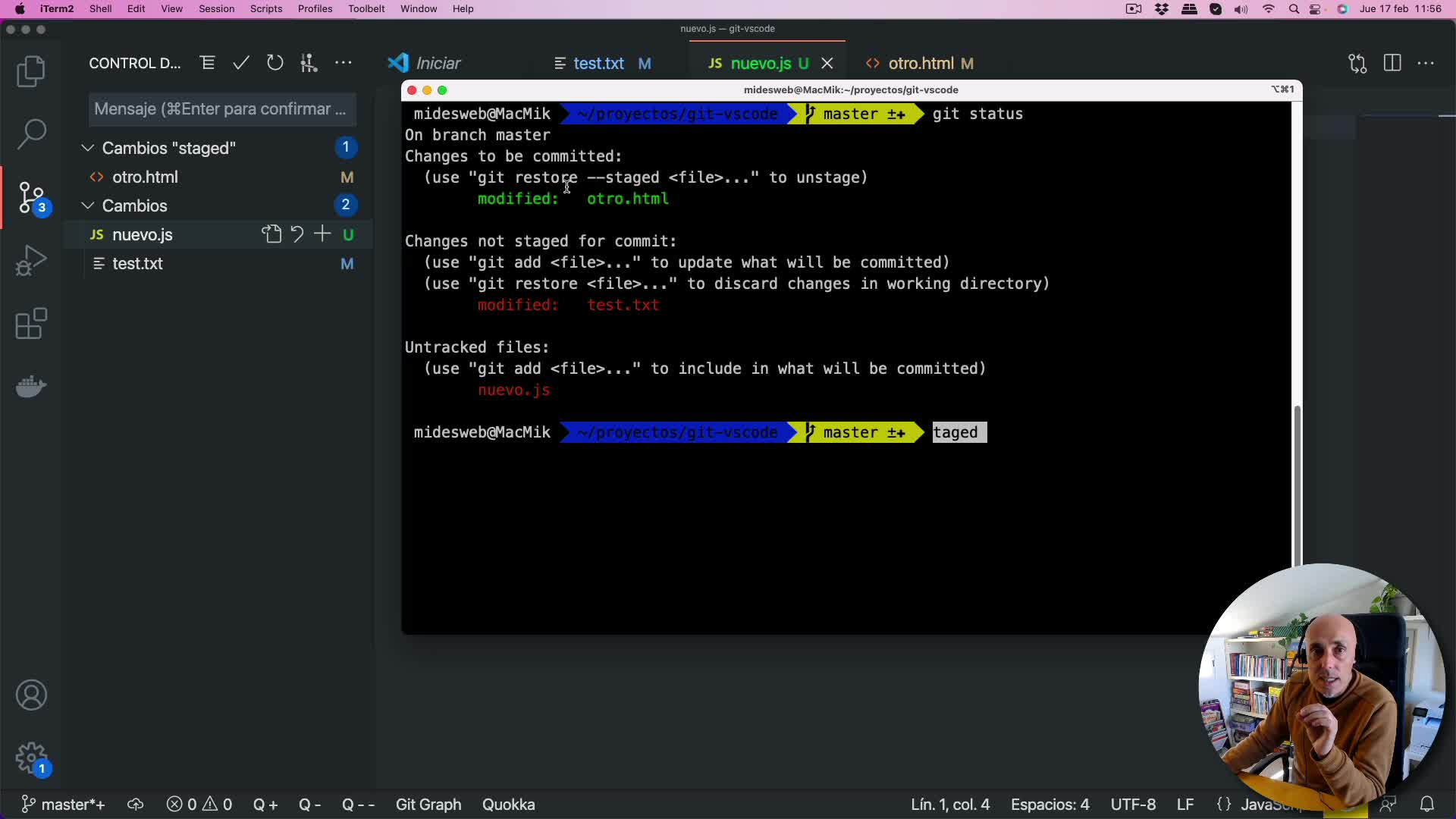The image size is (1456, 819).
Task: Click the sync changes cloud icon
Action: point(135,805)
